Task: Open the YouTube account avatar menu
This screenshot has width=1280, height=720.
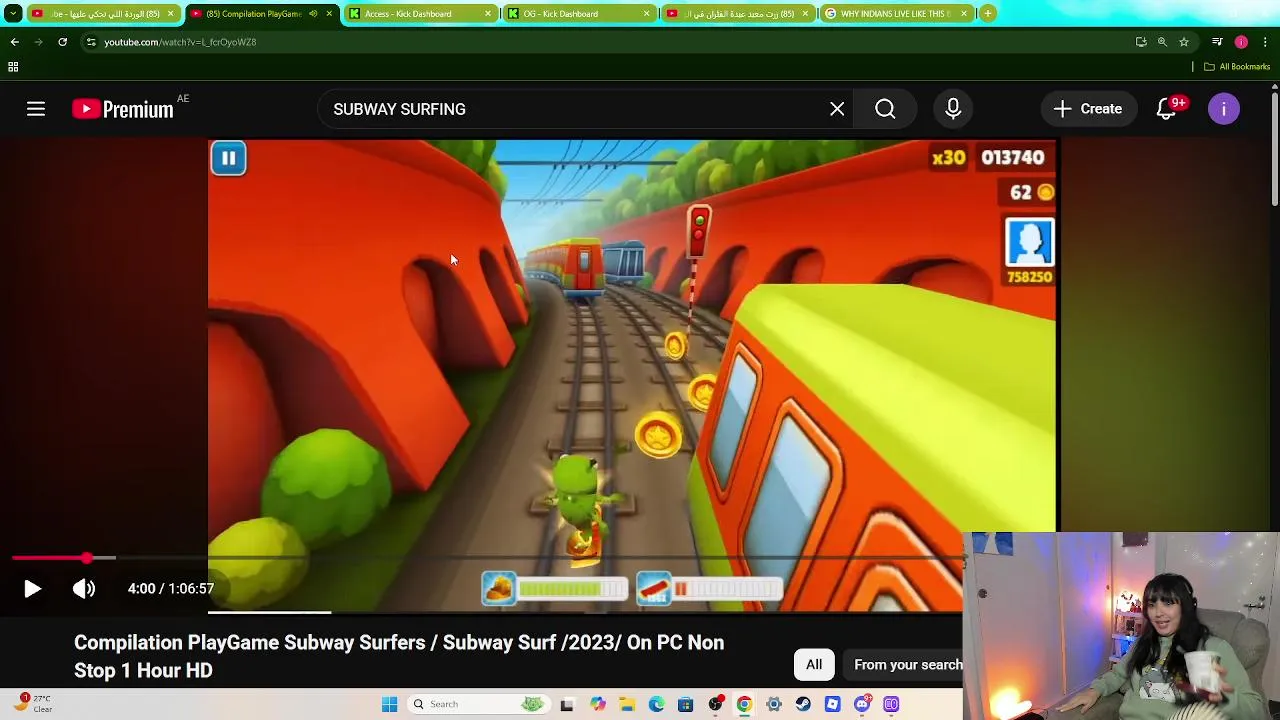Action: pos(1224,109)
